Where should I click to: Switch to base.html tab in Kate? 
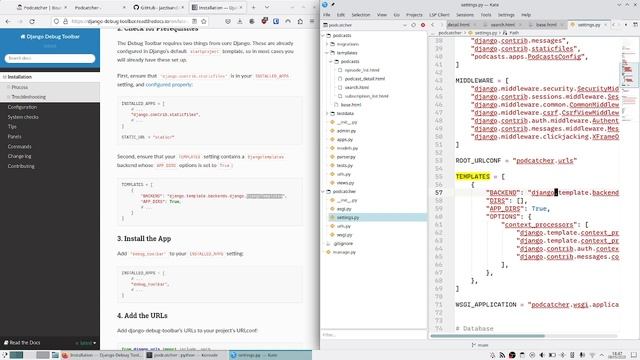[546, 25]
